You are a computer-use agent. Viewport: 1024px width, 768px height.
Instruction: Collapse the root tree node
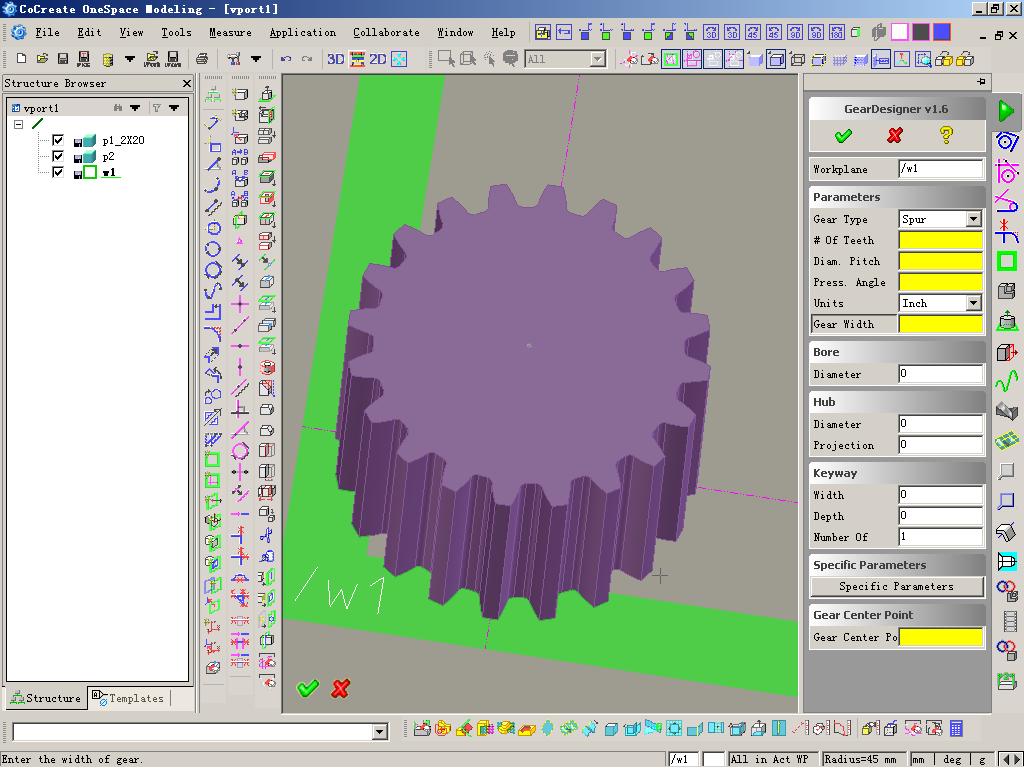(x=19, y=124)
